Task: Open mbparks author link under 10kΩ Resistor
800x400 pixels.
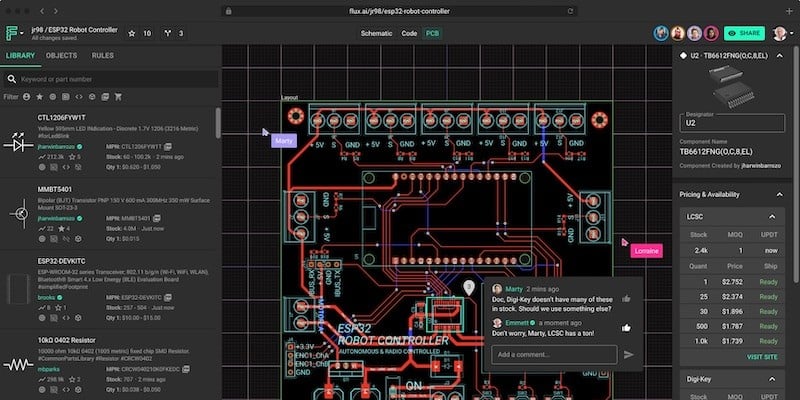Action: pos(48,369)
